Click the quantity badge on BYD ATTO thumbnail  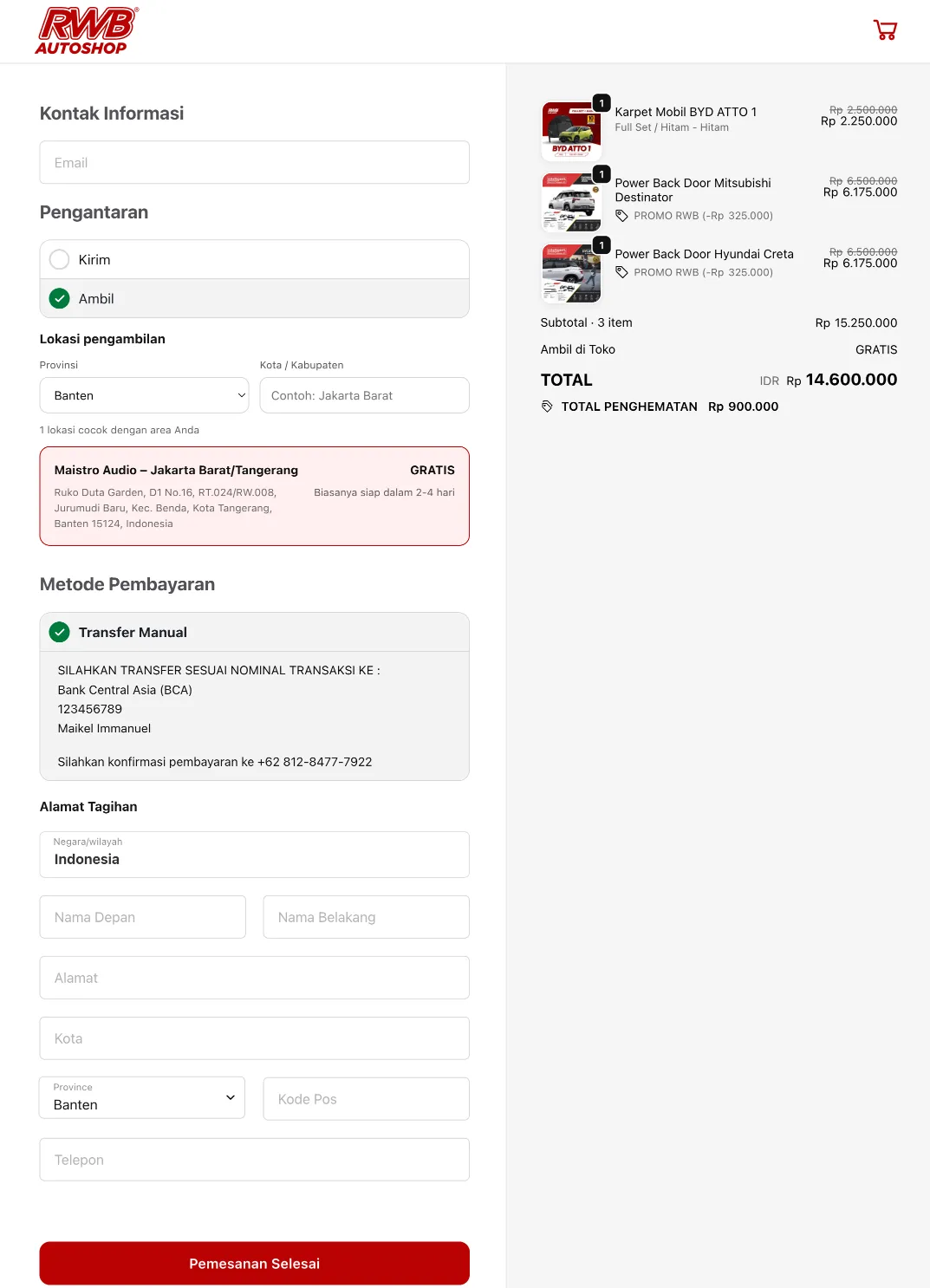click(600, 102)
